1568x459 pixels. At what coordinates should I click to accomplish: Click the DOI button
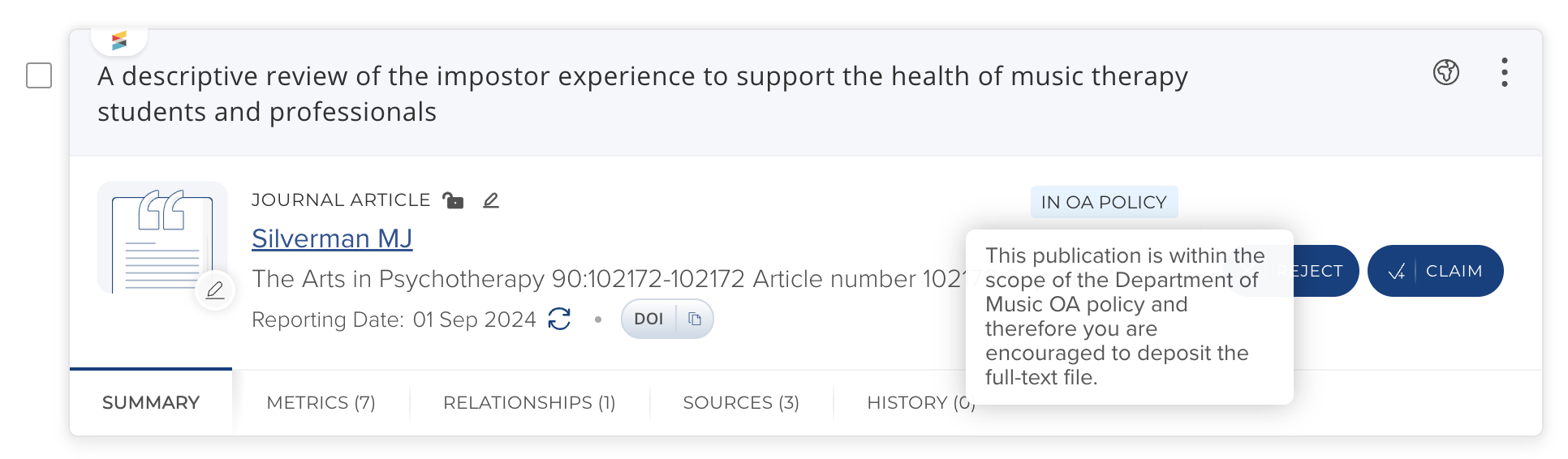coord(648,319)
